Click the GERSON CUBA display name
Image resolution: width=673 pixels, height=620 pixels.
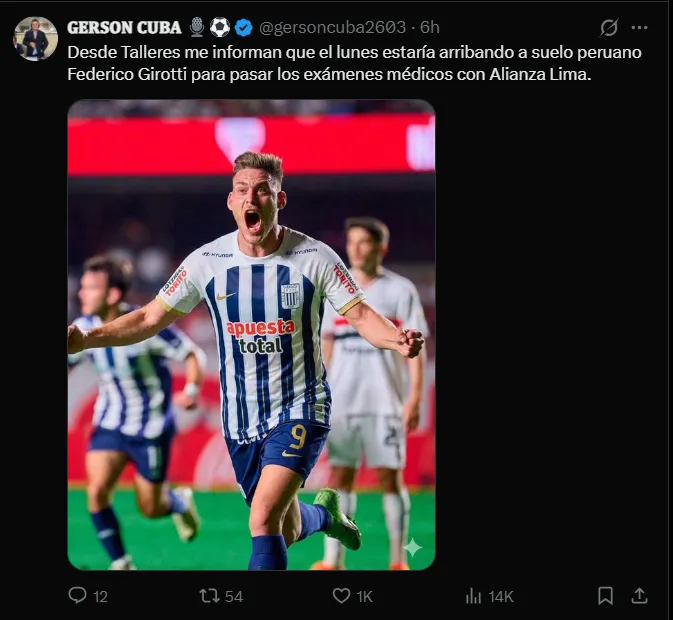click(x=124, y=27)
